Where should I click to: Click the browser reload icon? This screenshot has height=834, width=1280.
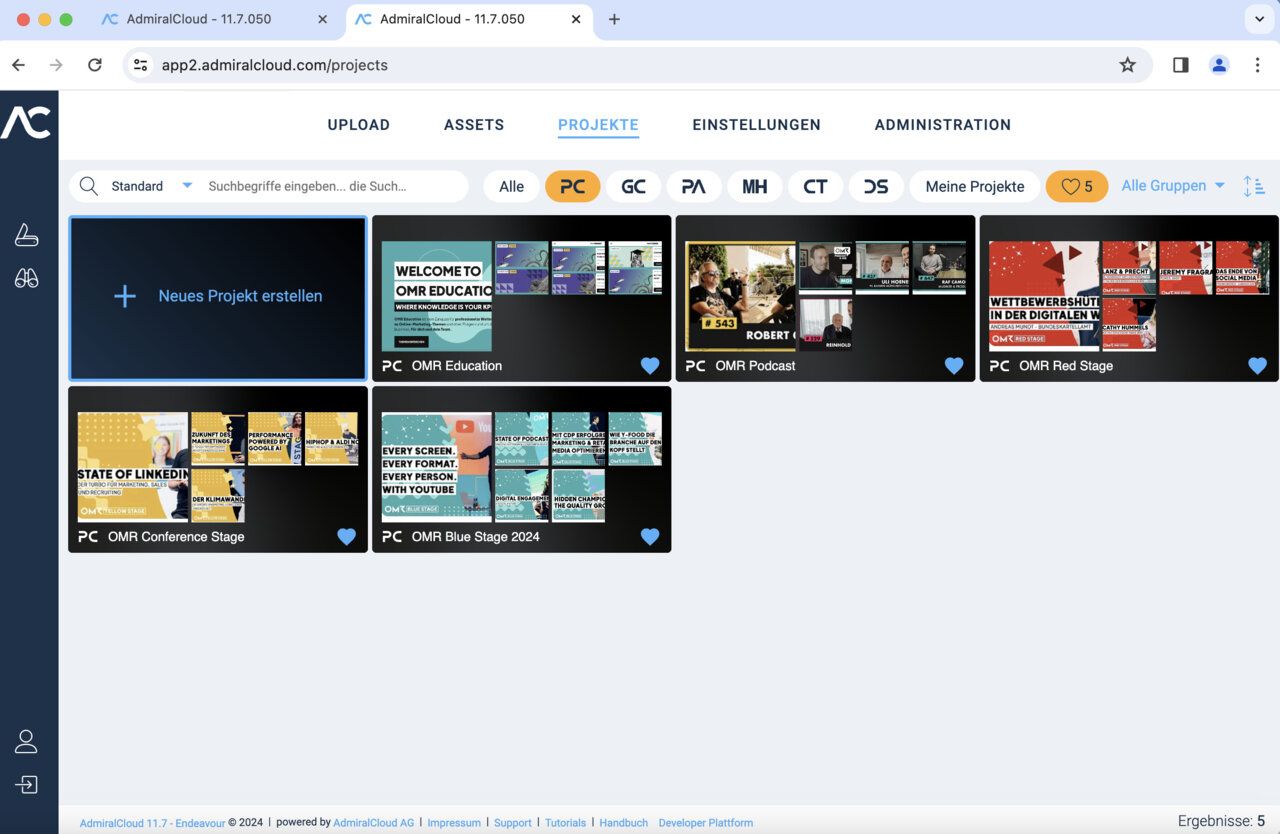click(95, 64)
